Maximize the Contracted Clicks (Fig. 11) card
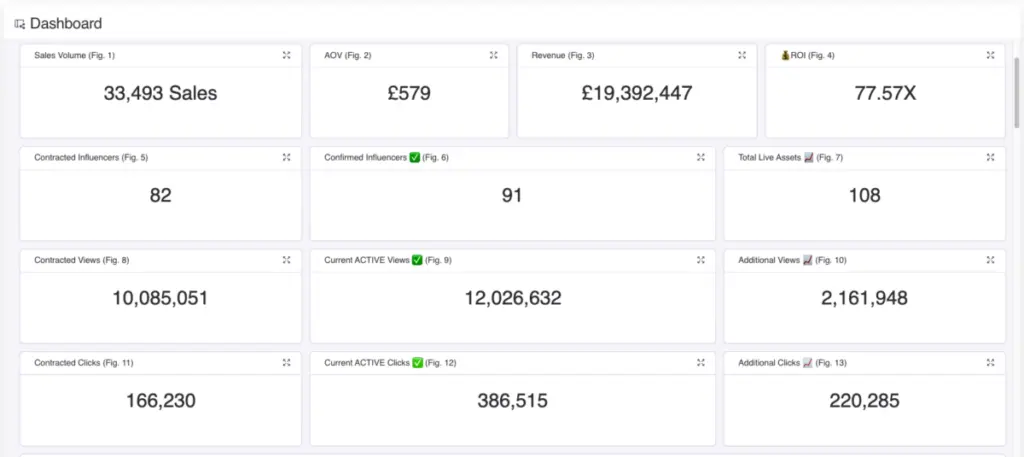1024x457 pixels. click(286, 362)
